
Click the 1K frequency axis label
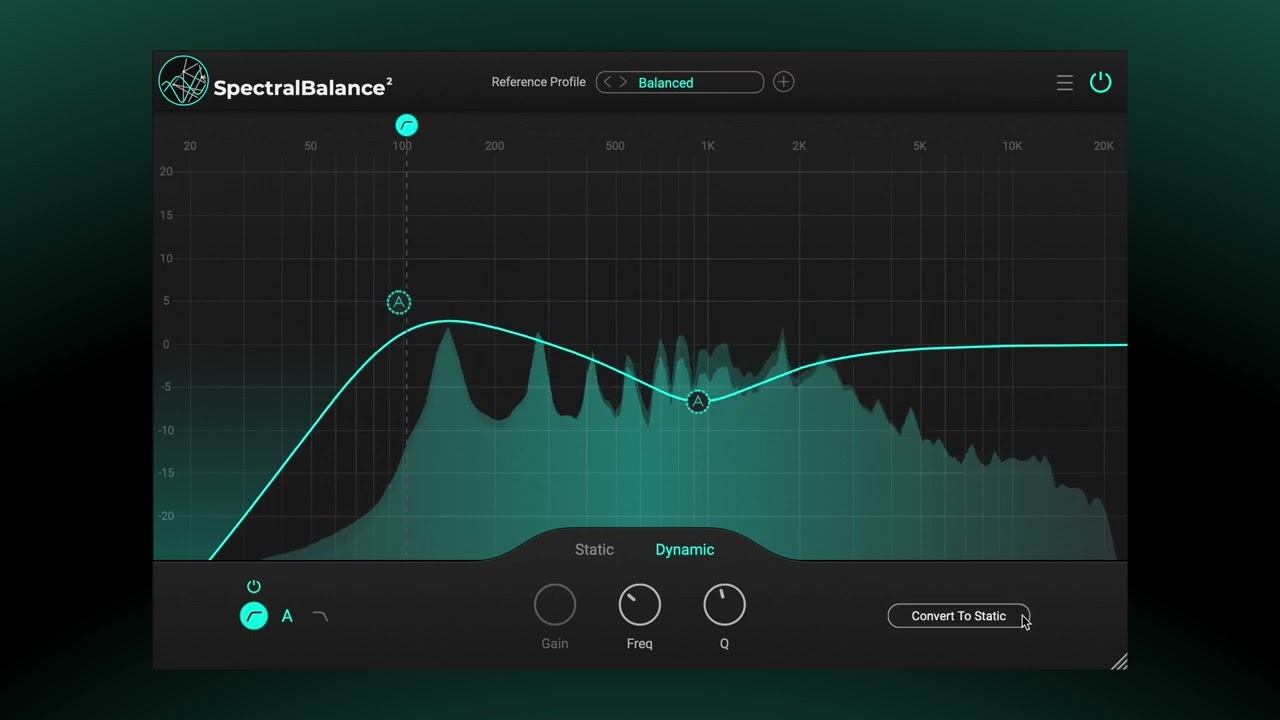[708, 146]
